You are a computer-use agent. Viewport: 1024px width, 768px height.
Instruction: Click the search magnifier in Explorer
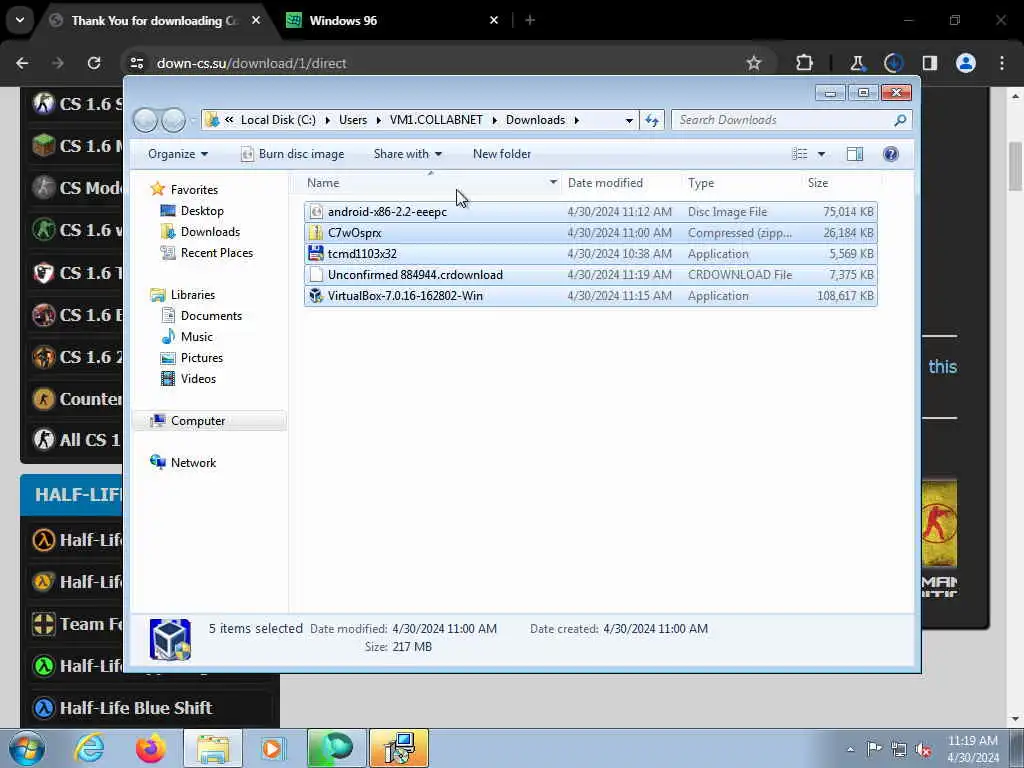[x=900, y=120]
